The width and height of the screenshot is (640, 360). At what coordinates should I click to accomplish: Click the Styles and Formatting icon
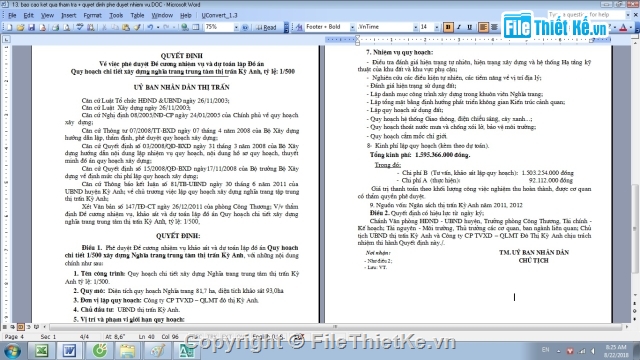299,27
